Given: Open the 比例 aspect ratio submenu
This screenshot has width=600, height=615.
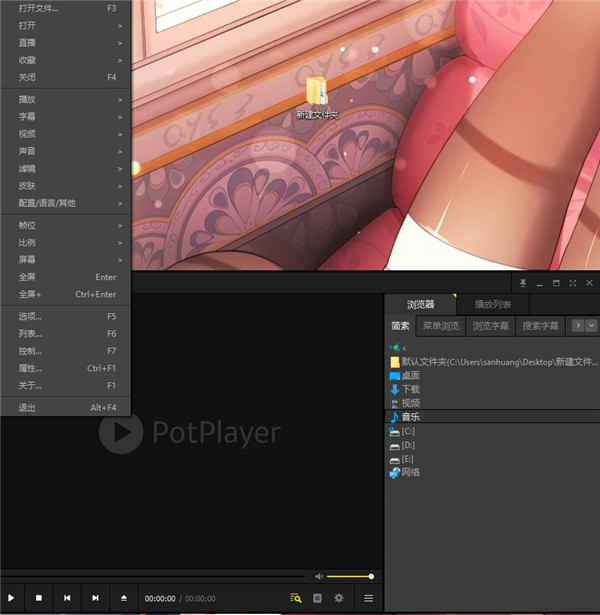Looking at the screenshot, I should [66, 243].
